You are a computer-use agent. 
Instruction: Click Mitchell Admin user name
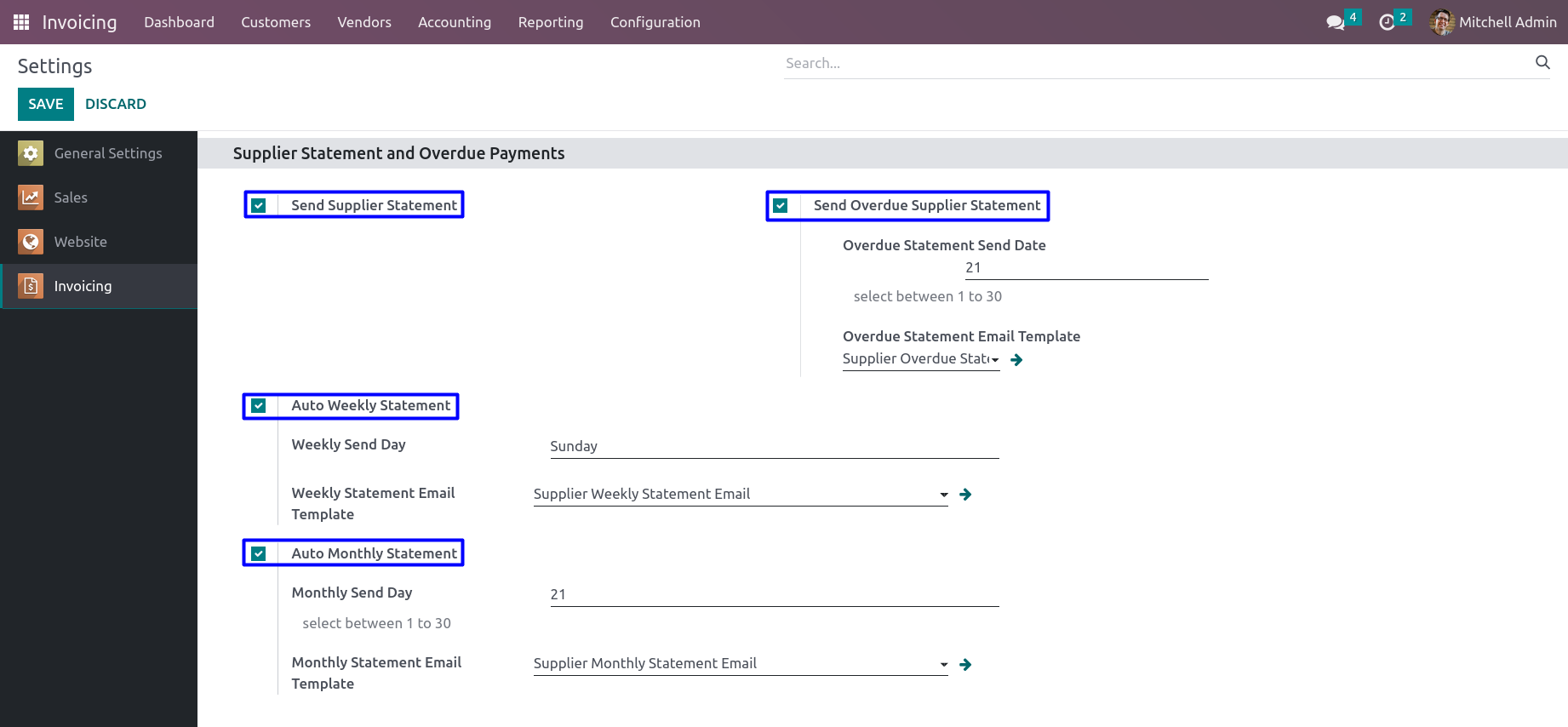point(1508,22)
